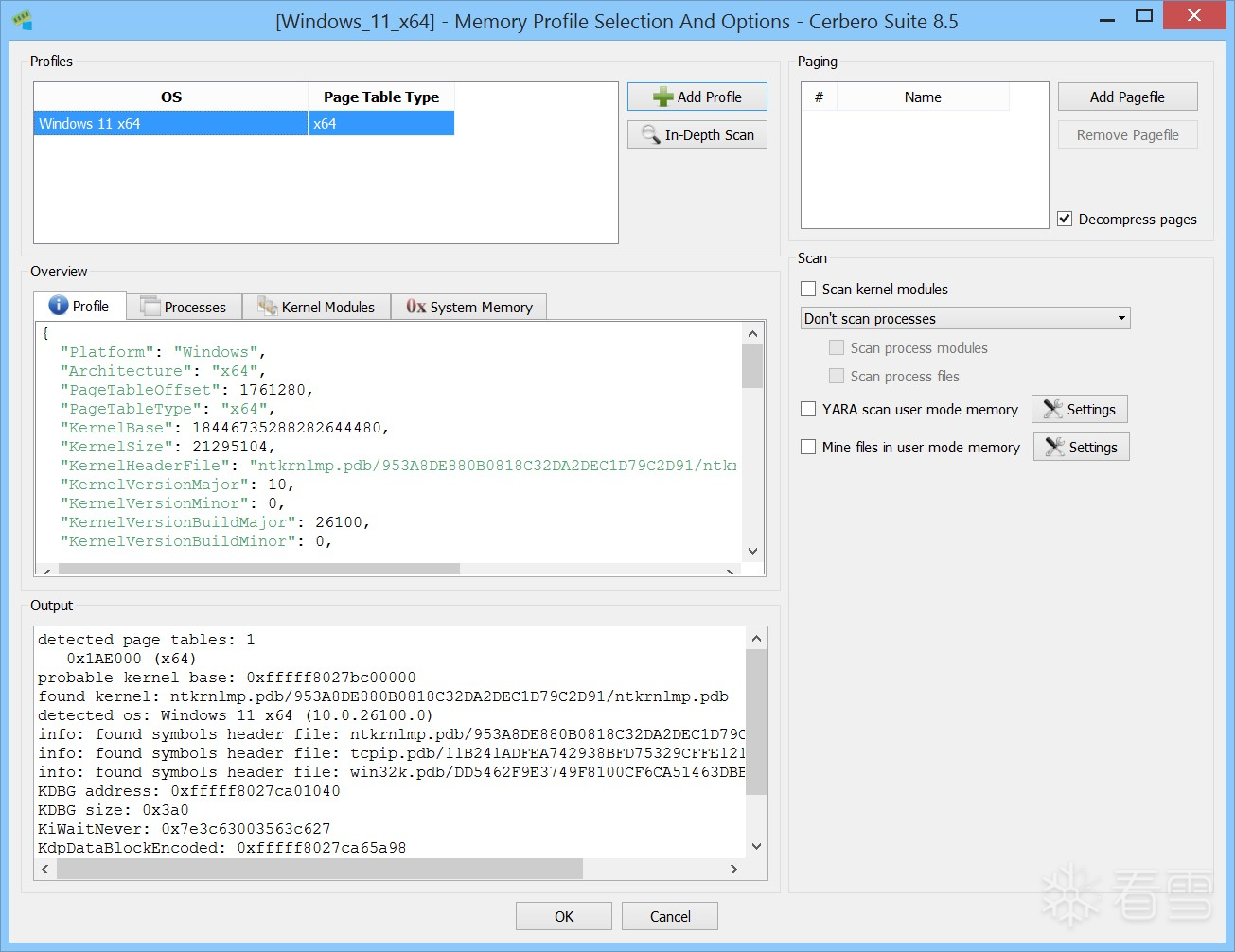This screenshot has height=952, width=1235.
Task: Click the Add Pagefile button
Action: pos(1127,97)
